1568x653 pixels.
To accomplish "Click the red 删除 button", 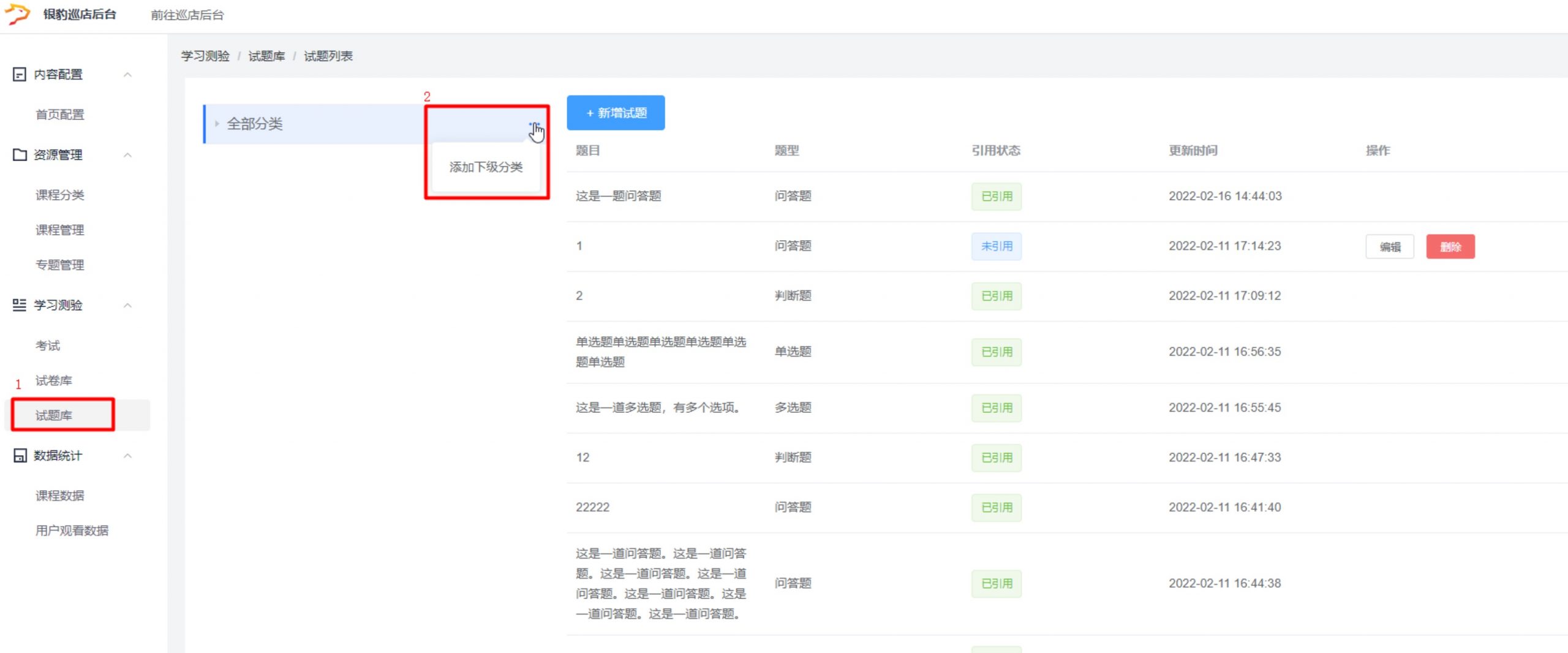I will coord(1450,247).
